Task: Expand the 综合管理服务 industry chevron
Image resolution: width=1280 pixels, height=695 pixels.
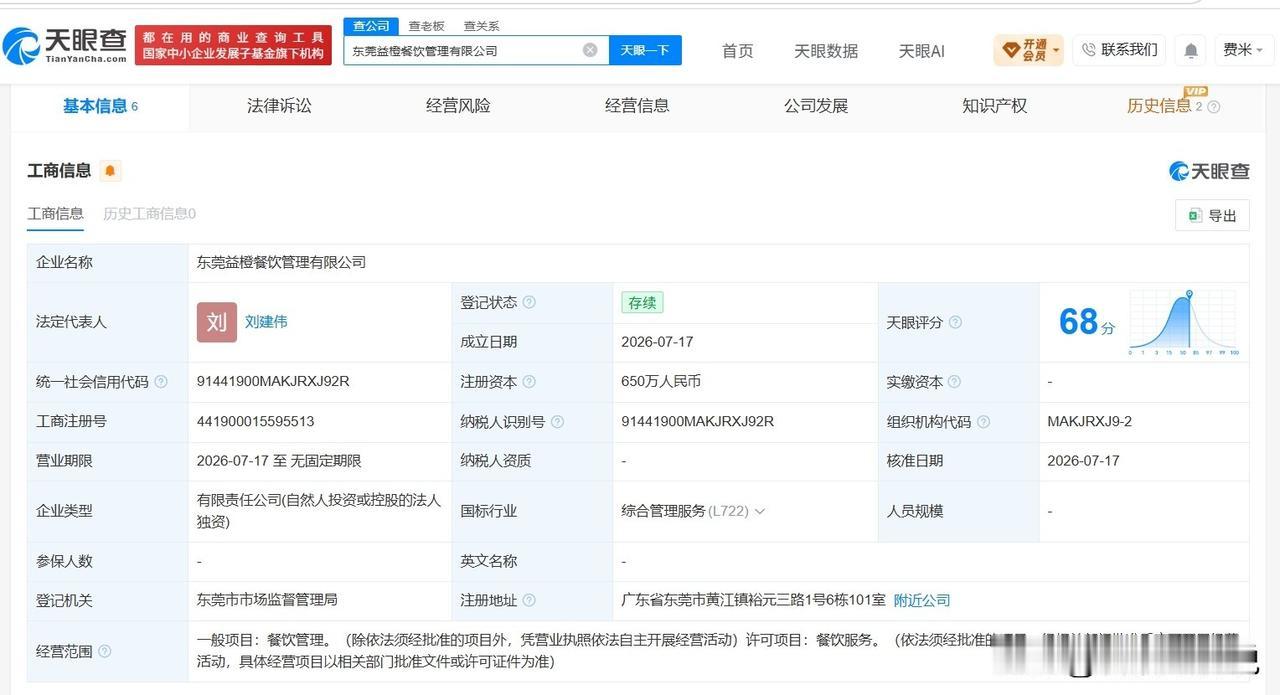Action: tap(759, 511)
